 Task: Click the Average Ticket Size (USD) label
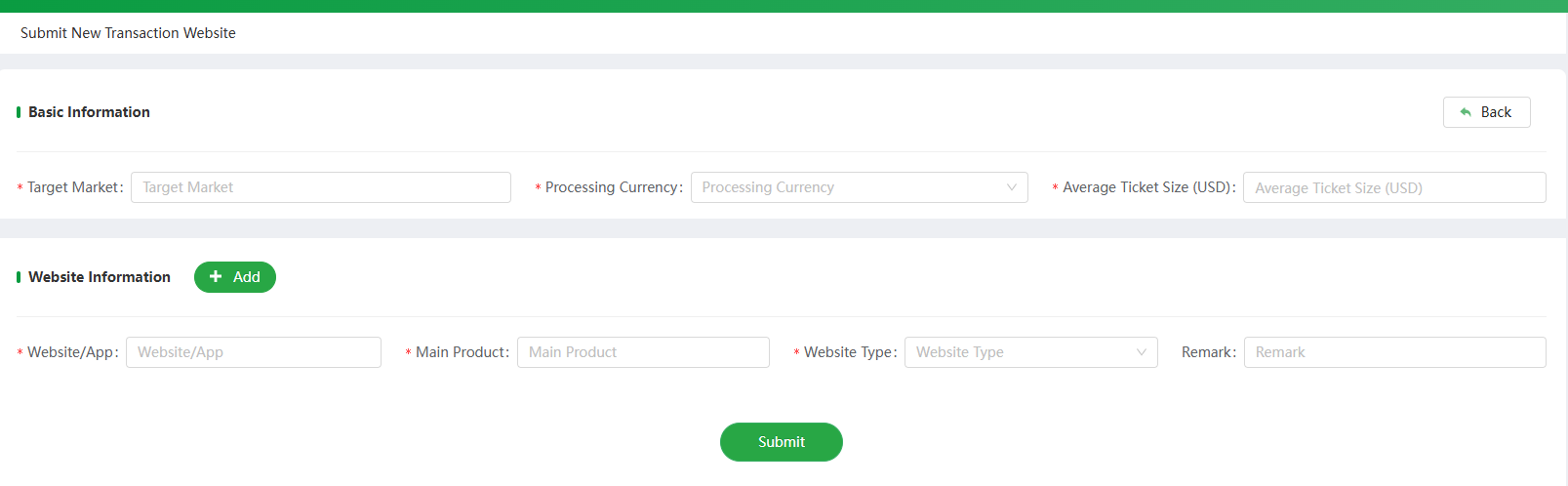pyautogui.click(x=1149, y=187)
